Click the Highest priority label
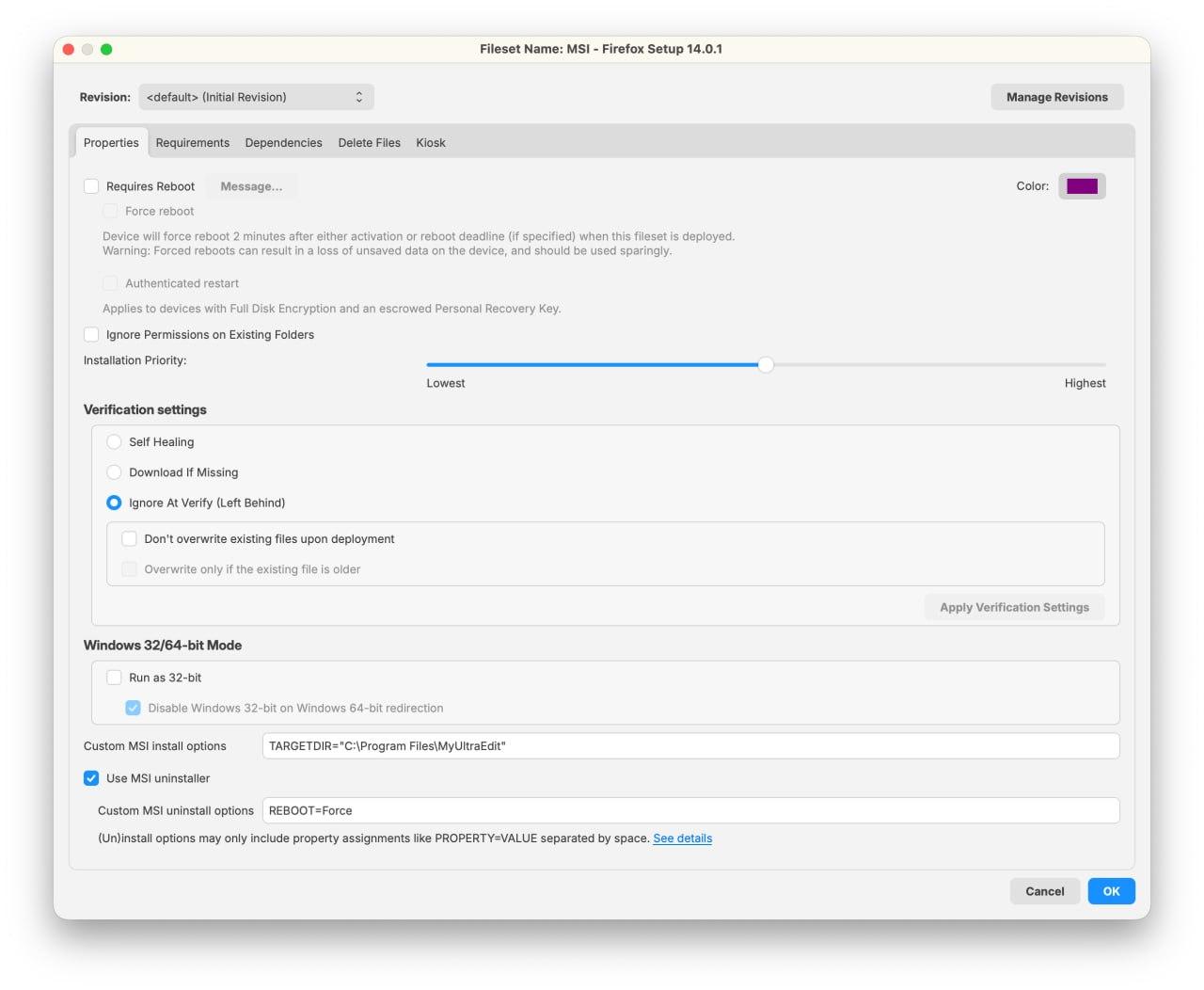 click(x=1085, y=383)
